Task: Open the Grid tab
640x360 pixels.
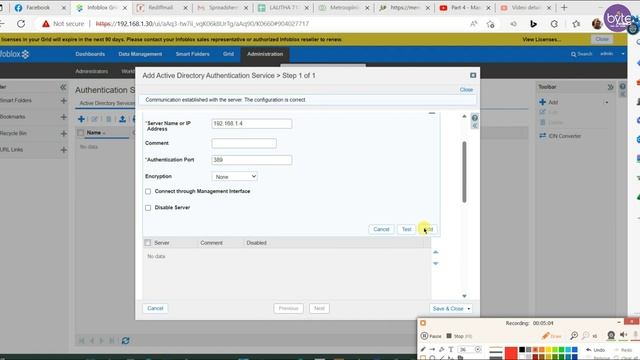Action: tap(228, 54)
